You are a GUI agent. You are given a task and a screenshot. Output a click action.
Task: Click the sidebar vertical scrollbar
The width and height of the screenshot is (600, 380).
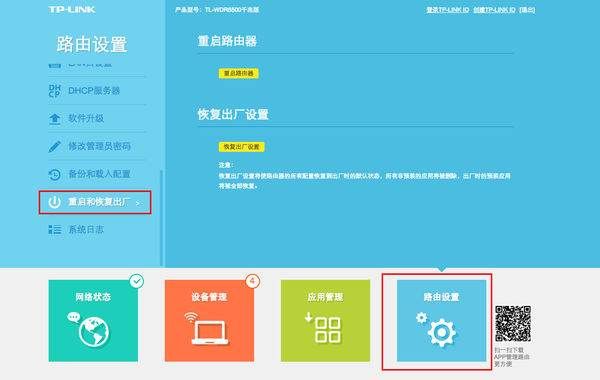click(x=161, y=218)
